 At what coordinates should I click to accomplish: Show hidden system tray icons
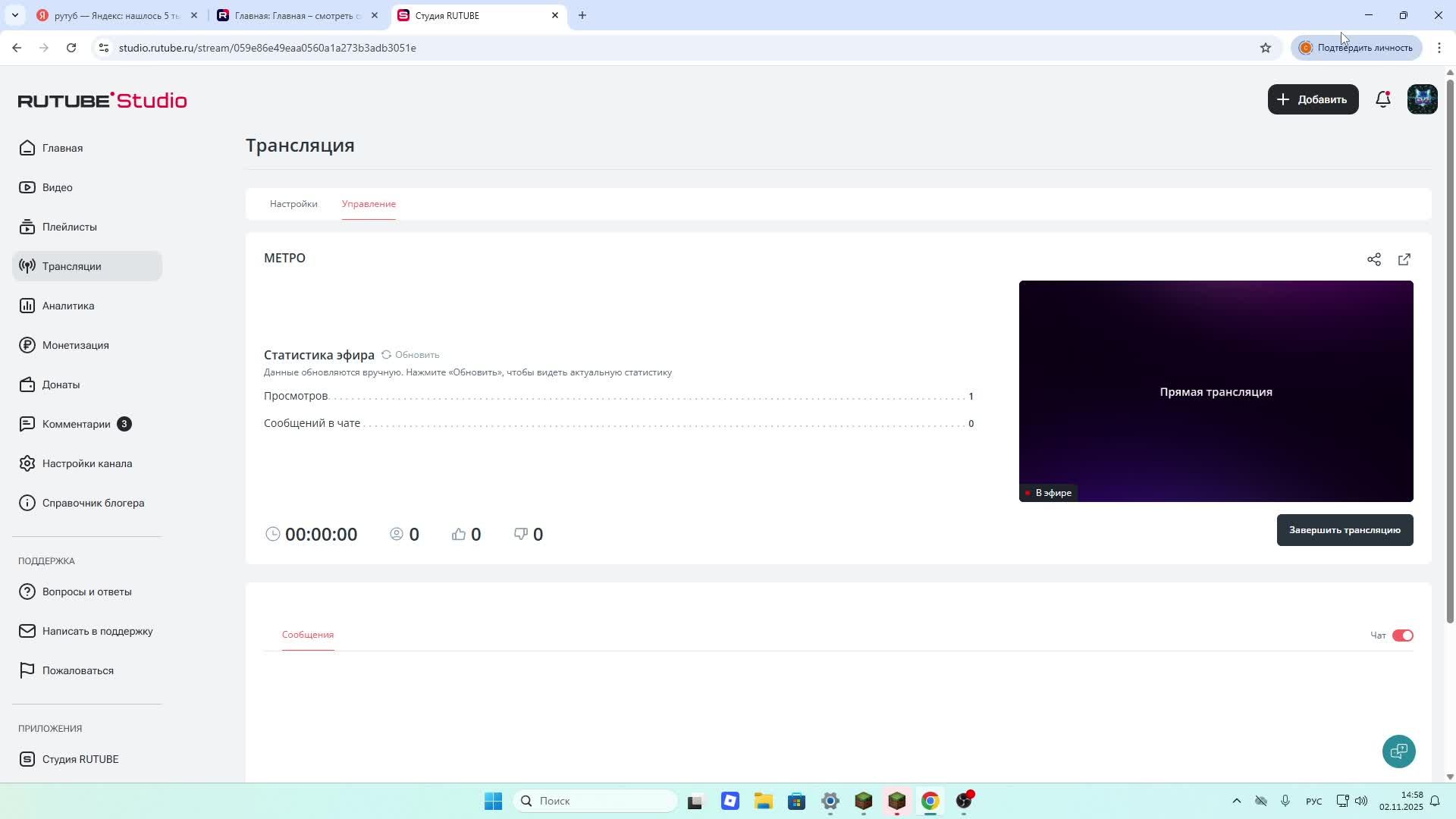coord(1236,801)
